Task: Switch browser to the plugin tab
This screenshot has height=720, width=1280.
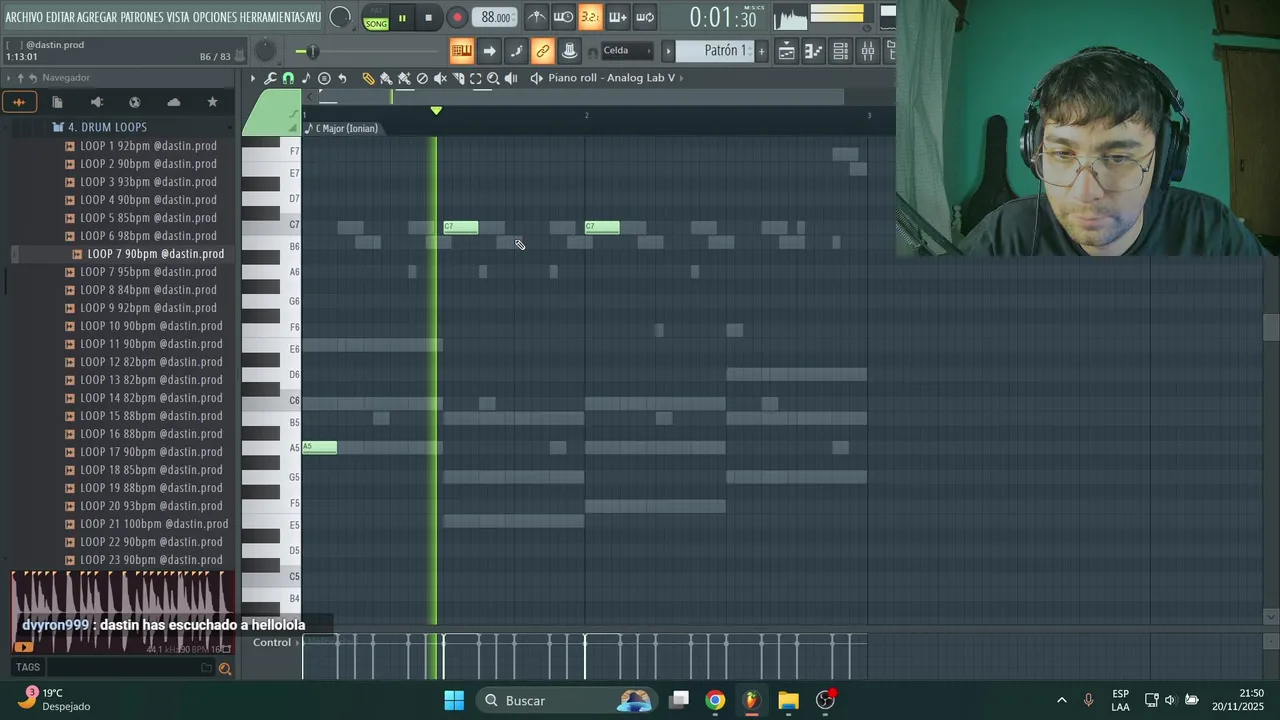Action: pyautogui.click(x=96, y=102)
